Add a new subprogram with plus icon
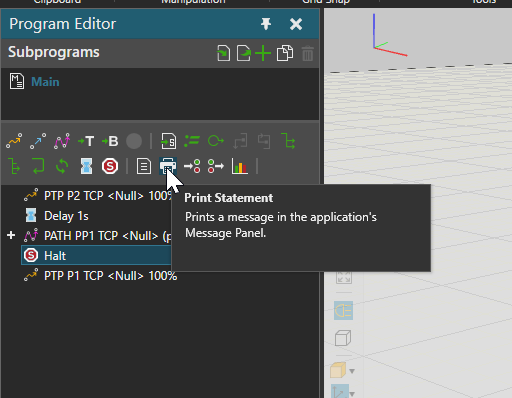Screen dimensions: 512x398 coord(263,53)
